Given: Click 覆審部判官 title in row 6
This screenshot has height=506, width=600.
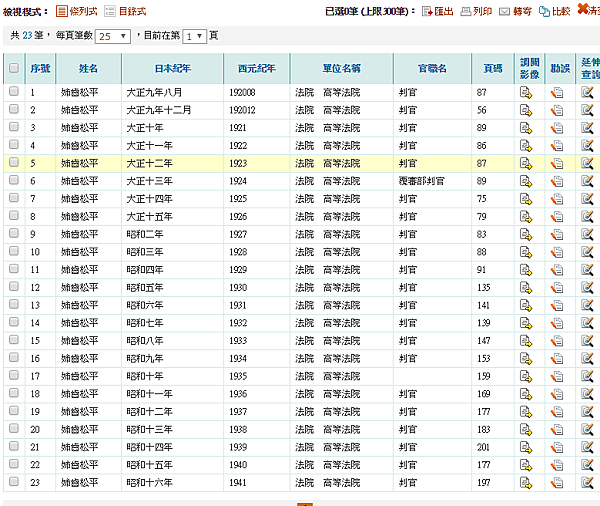Looking at the screenshot, I should click(x=422, y=181).
